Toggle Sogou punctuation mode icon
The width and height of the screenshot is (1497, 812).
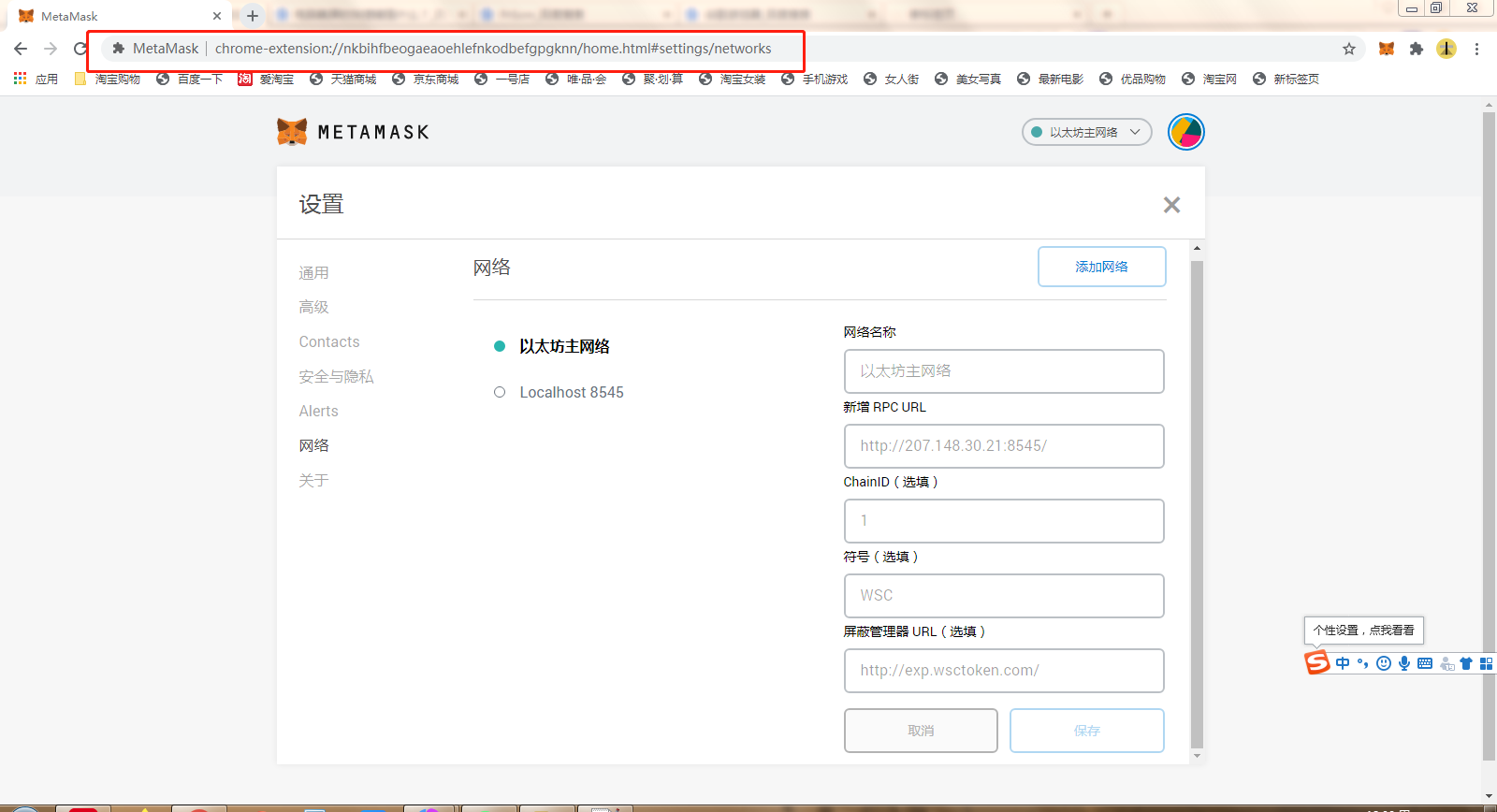[1363, 663]
